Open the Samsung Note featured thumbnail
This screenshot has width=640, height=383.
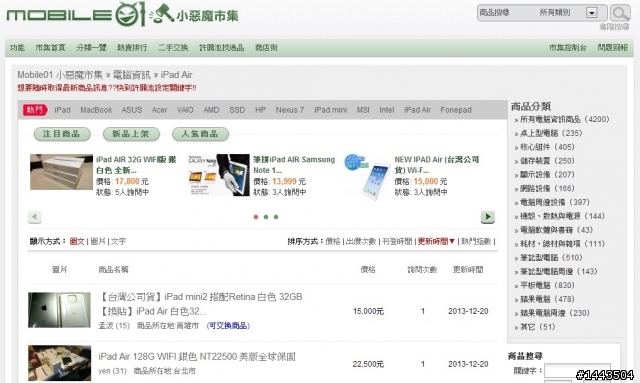coord(218,175)
